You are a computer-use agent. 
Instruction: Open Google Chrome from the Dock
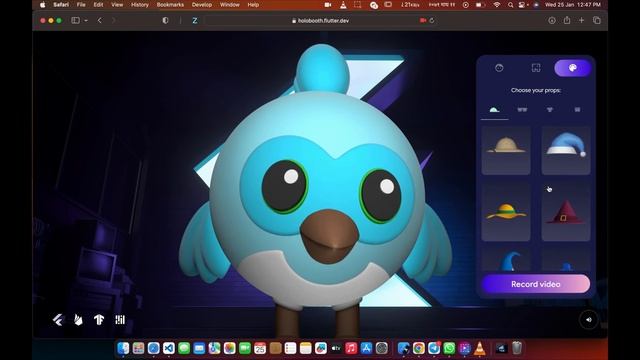pos(418,348)
